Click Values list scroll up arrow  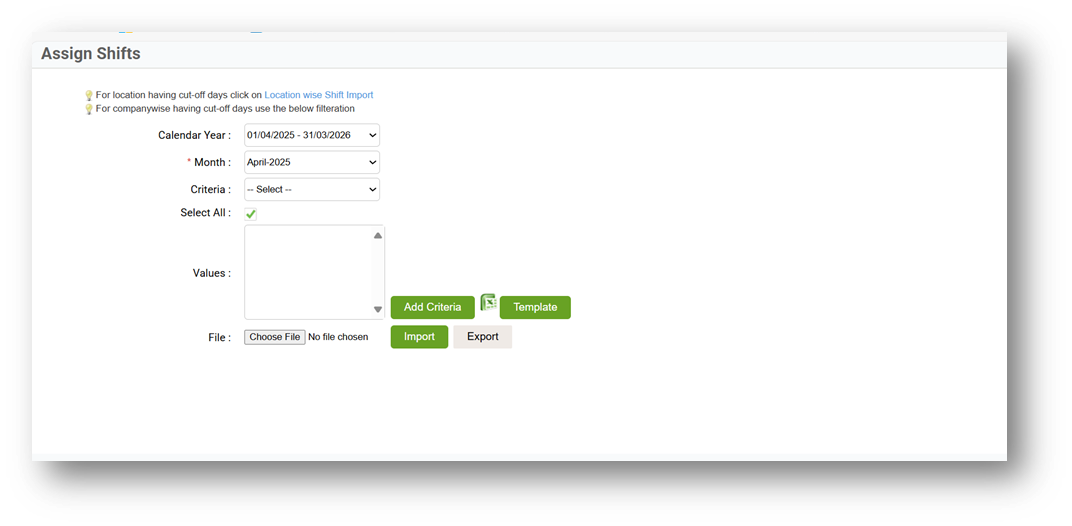tap(378, 235)
